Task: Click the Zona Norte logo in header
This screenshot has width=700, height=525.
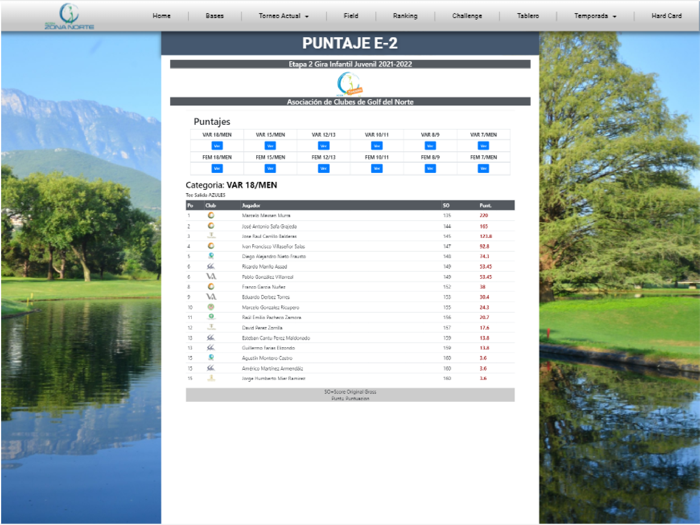Action: (69, 17)
